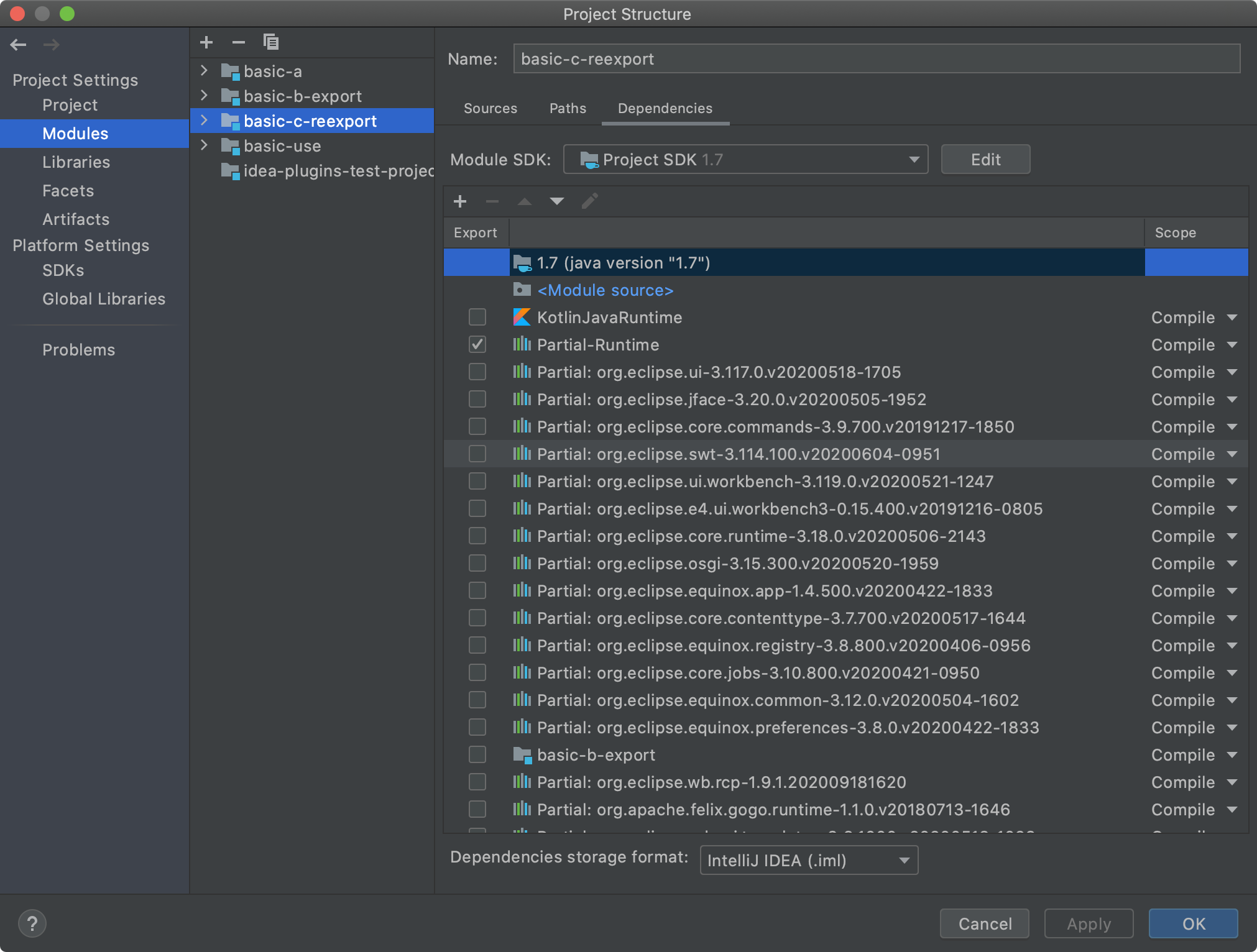Select the 1.7 java version row

pos(845,263)
